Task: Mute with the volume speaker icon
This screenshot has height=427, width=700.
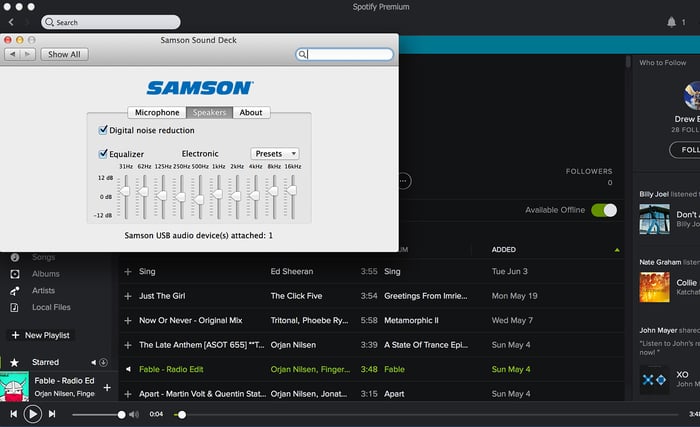Action: click(x=134, y=414)
